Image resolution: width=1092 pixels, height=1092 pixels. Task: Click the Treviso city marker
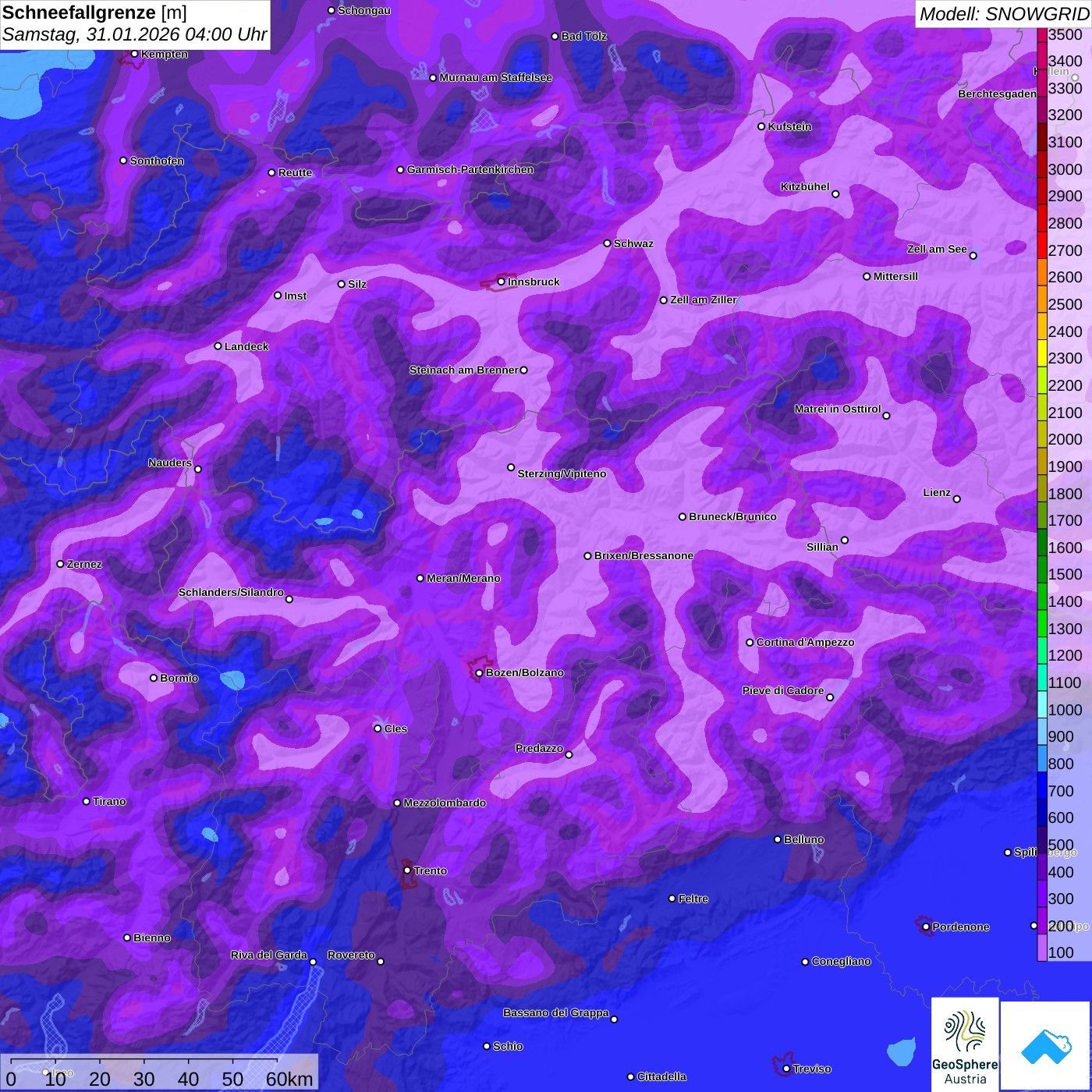pos(787,1069)
